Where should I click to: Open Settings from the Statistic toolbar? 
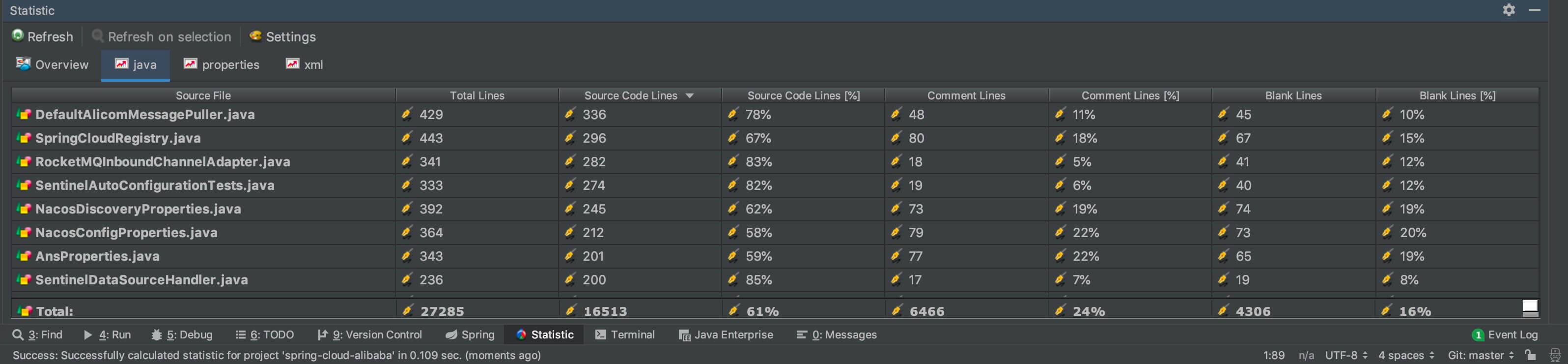click(282, 36)
